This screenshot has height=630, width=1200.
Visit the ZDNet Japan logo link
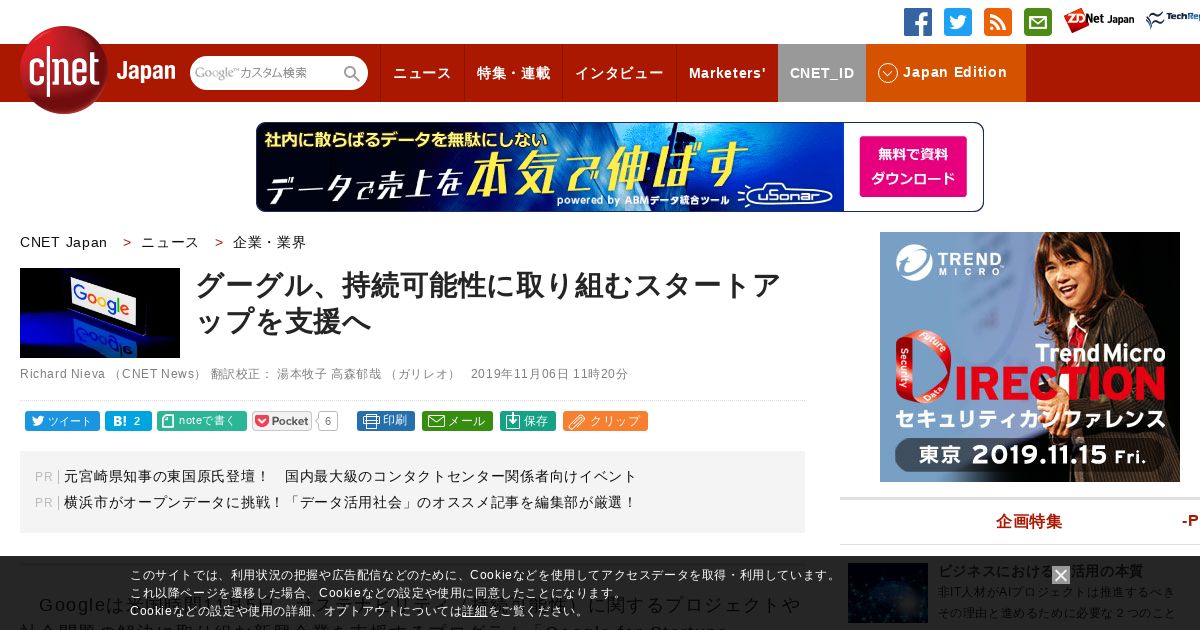tap(1099, 20)
